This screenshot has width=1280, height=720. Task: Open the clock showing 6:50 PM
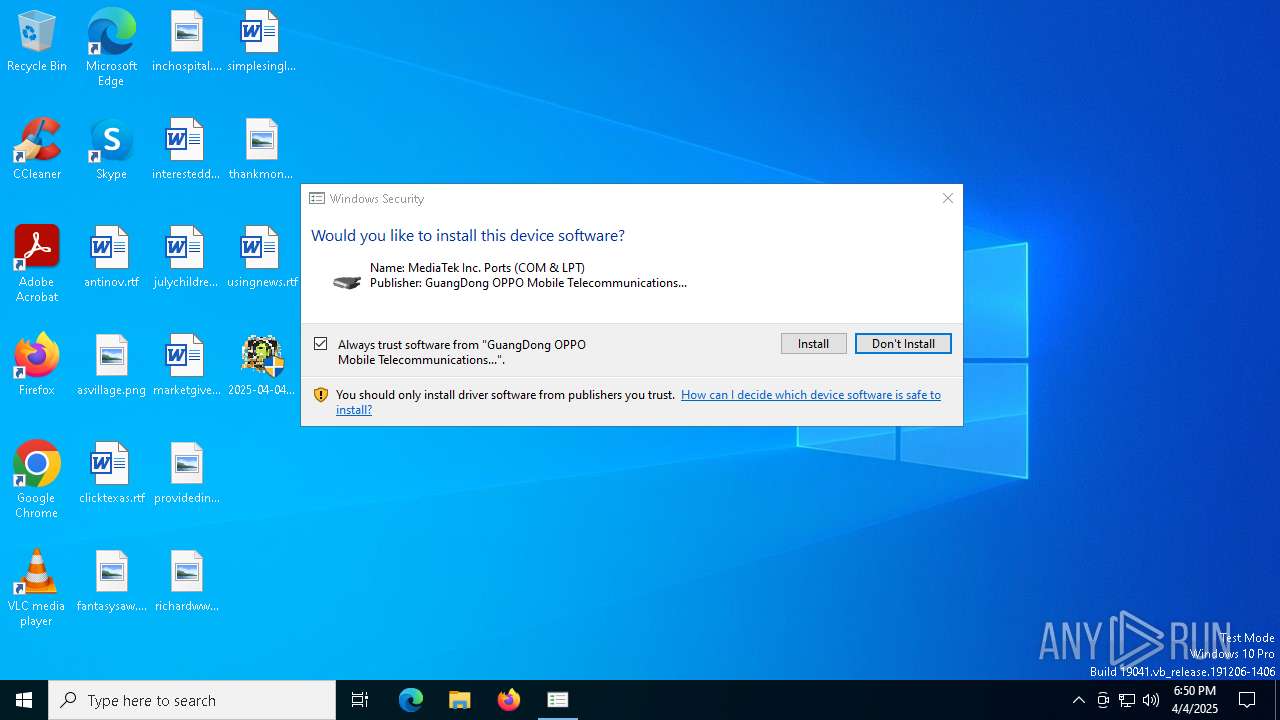(1195, 700)
